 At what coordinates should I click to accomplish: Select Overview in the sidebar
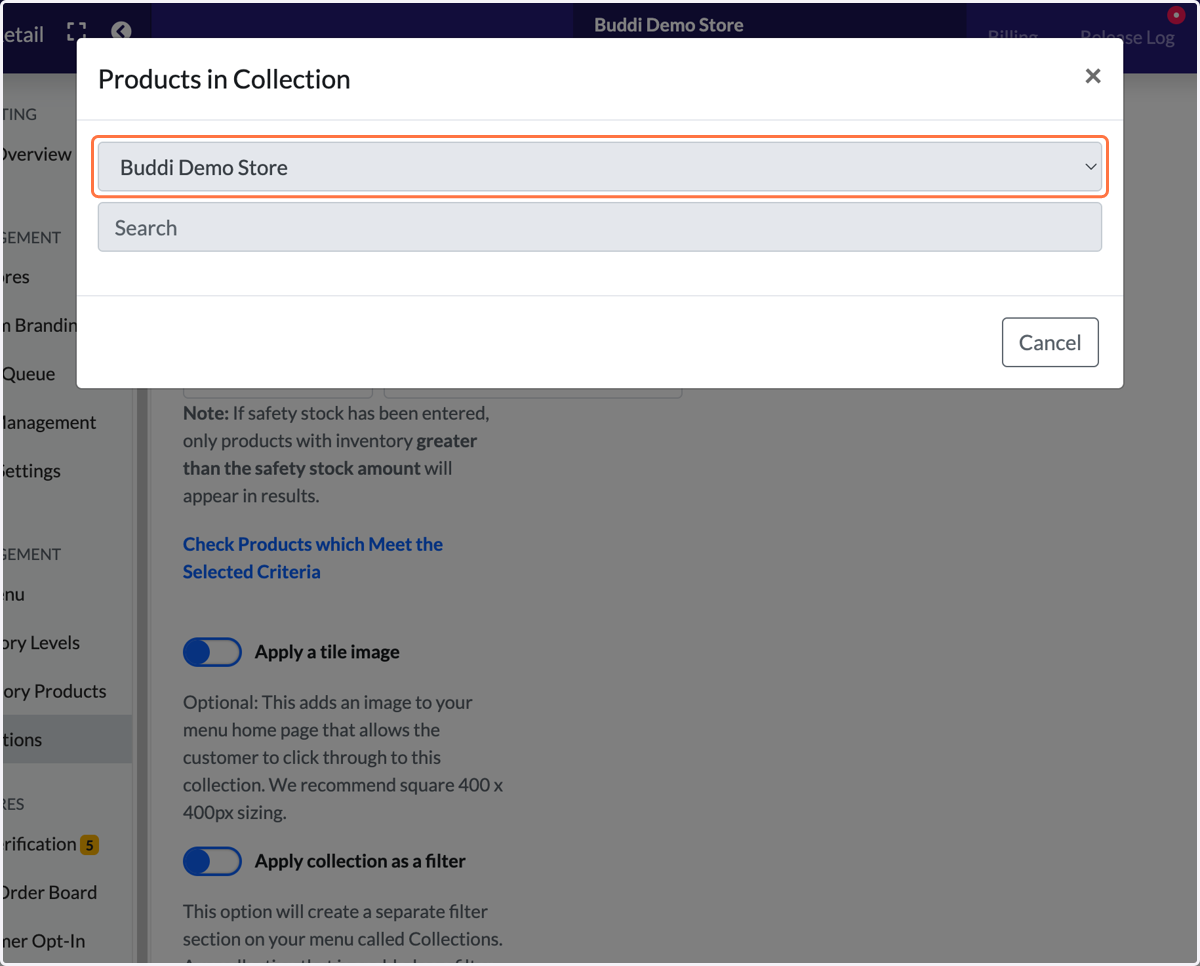(x=36, y=154)
